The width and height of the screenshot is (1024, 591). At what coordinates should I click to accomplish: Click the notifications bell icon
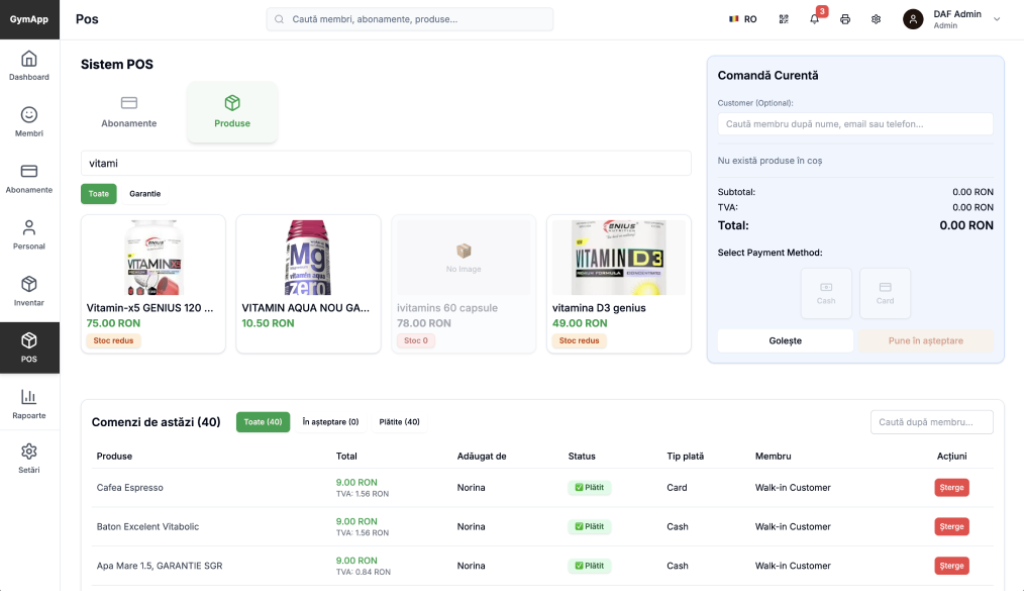(814, 19)
